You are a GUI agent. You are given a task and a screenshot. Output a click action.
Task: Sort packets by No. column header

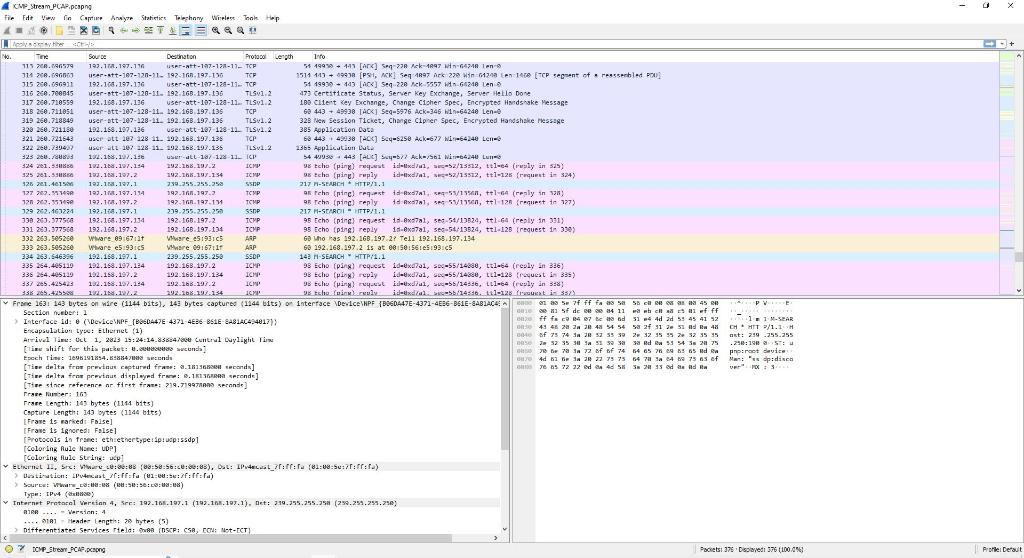[x=17, y=57]
